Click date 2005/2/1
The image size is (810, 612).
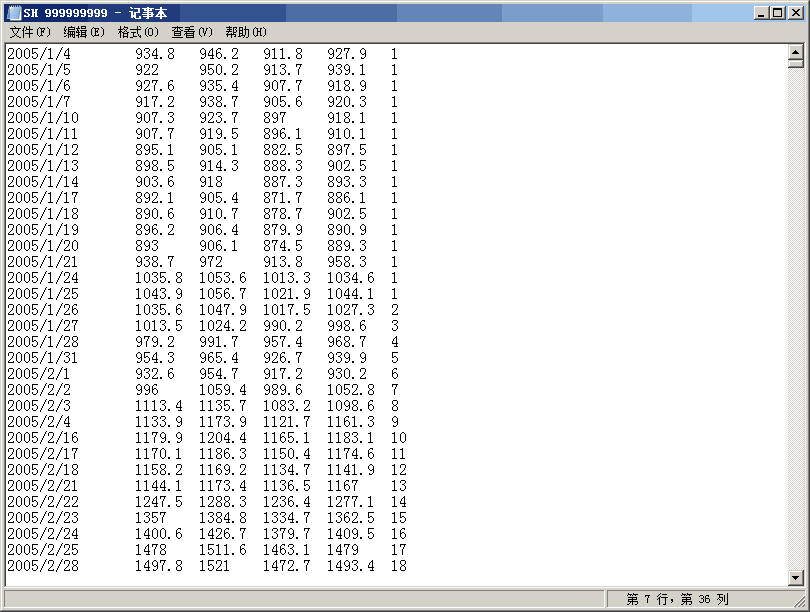coord(39,374)
